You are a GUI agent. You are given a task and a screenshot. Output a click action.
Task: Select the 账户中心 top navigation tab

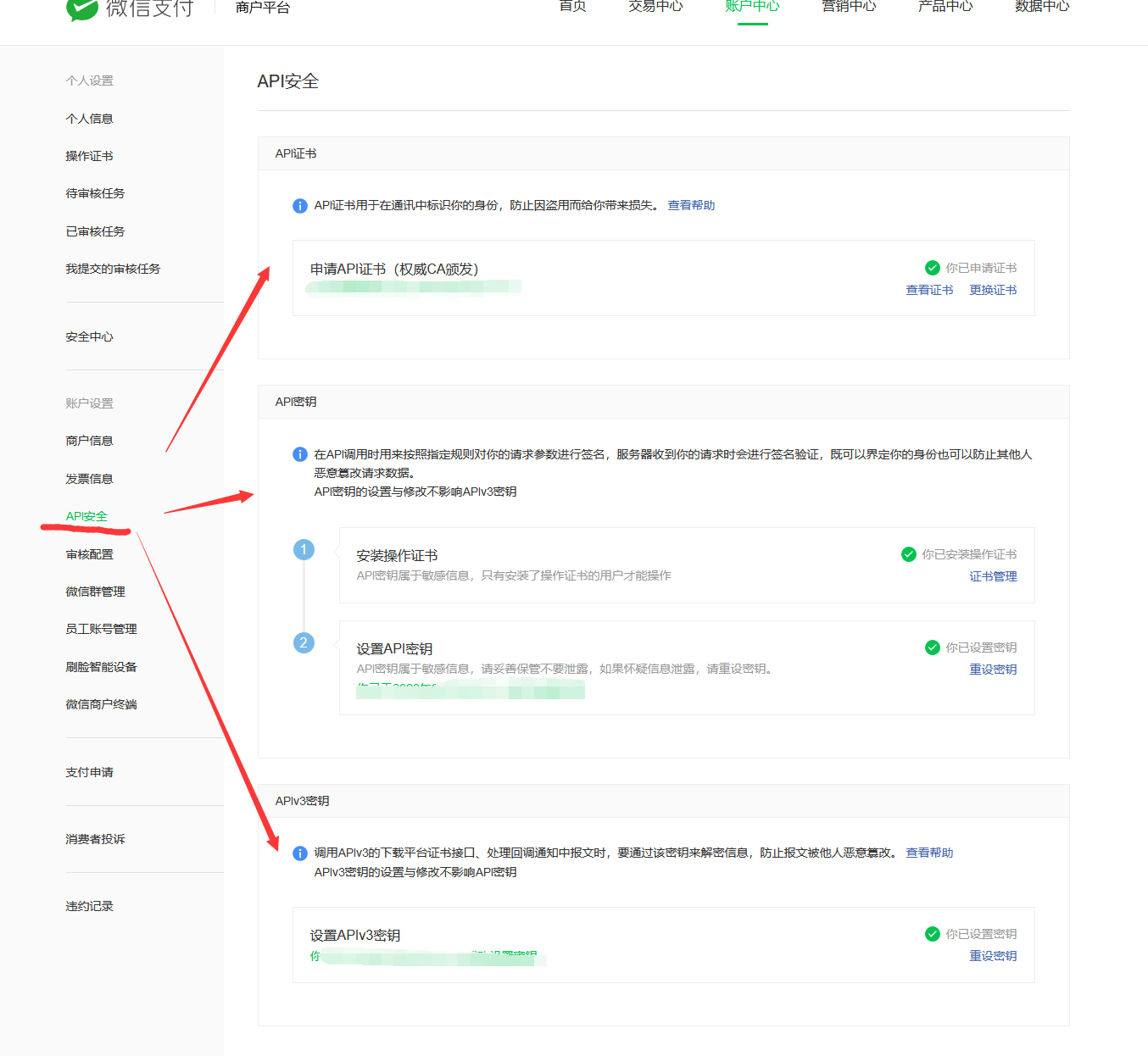[x=752, y=7]
